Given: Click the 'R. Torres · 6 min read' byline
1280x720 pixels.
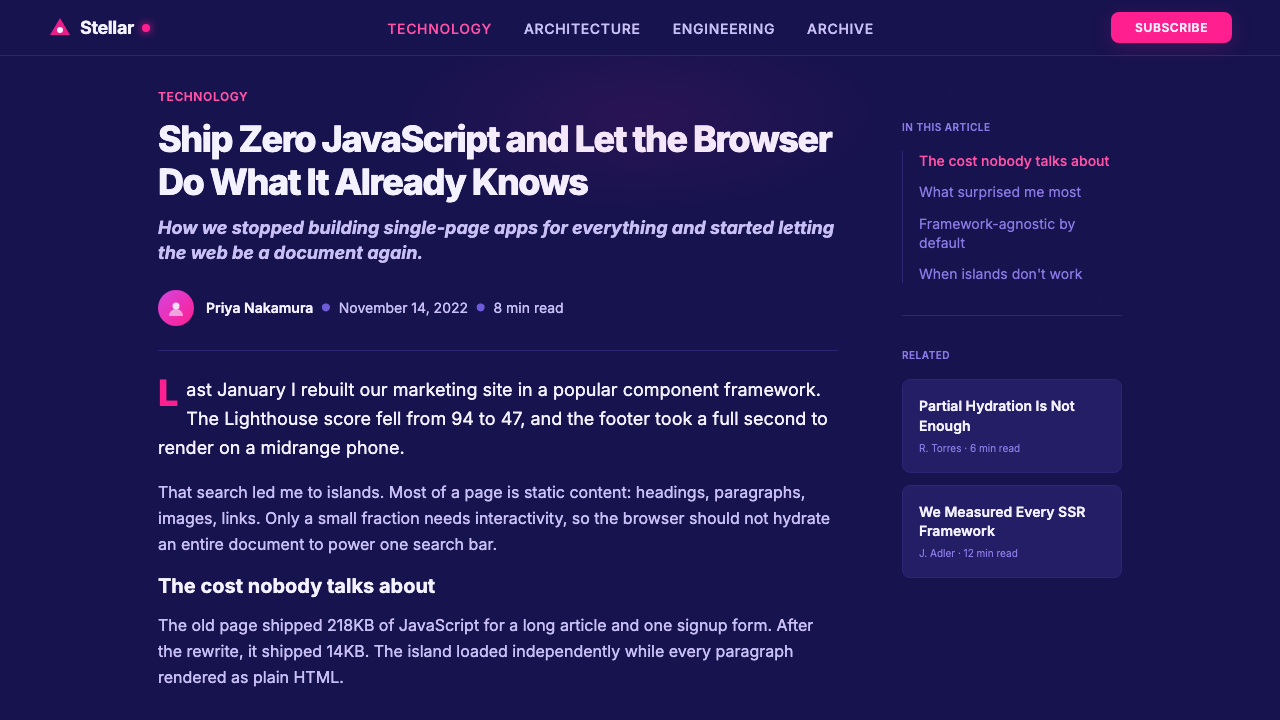Looking at the screenshot, I should (969, 449).
